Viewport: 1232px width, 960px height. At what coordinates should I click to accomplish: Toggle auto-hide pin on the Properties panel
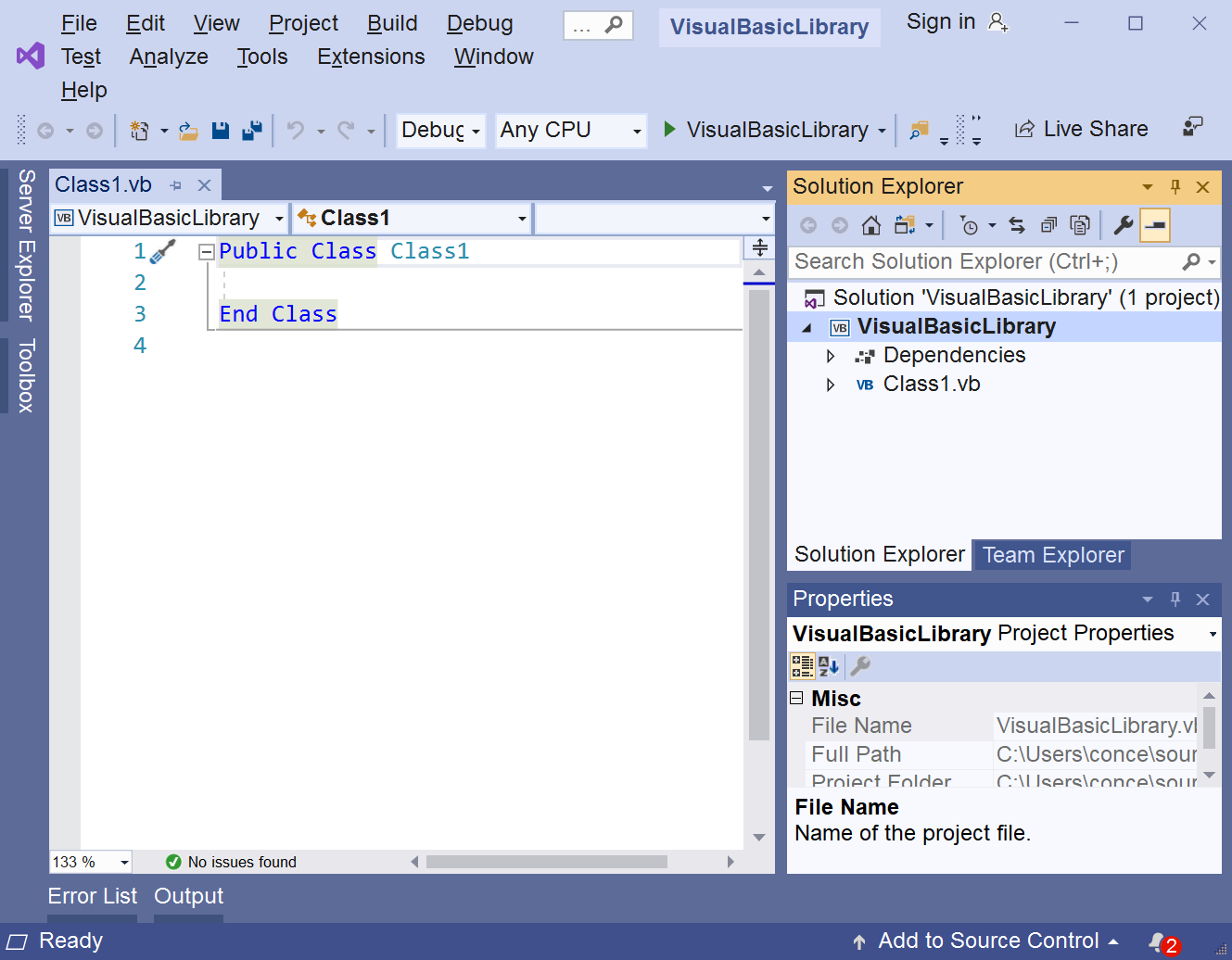pos(1175,599)
